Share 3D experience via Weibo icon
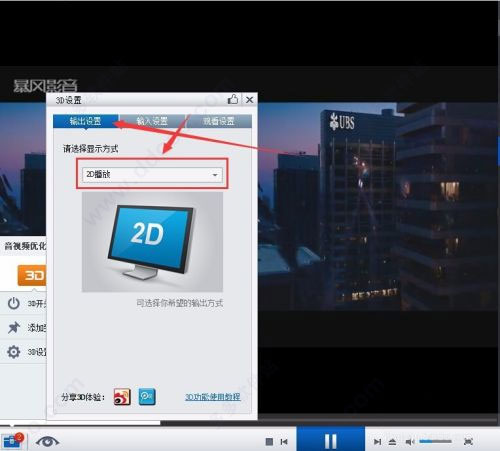The width and height of the screenshot is (500, 451). click(122, 397)
